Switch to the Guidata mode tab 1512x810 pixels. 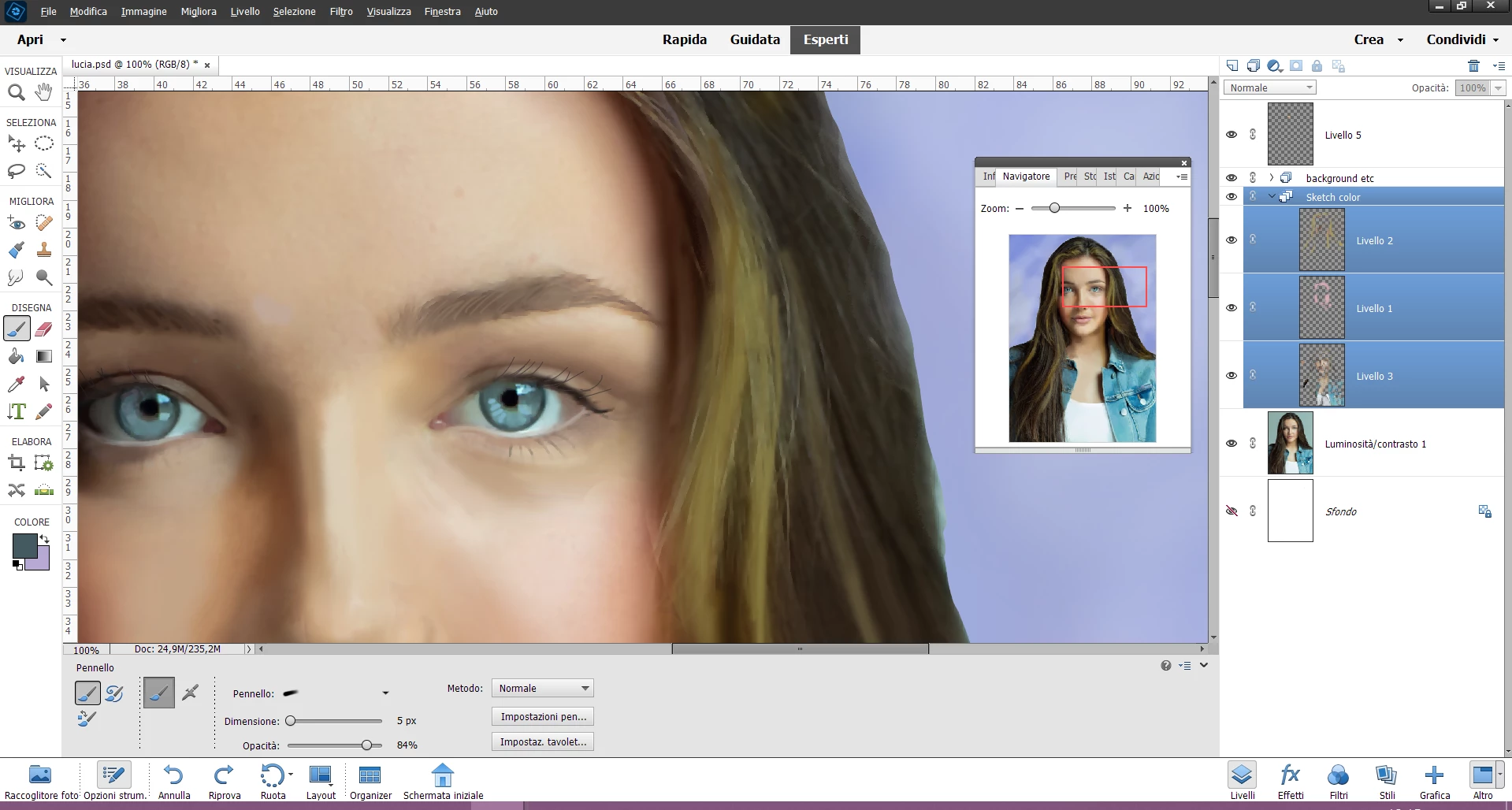[755, 39]
